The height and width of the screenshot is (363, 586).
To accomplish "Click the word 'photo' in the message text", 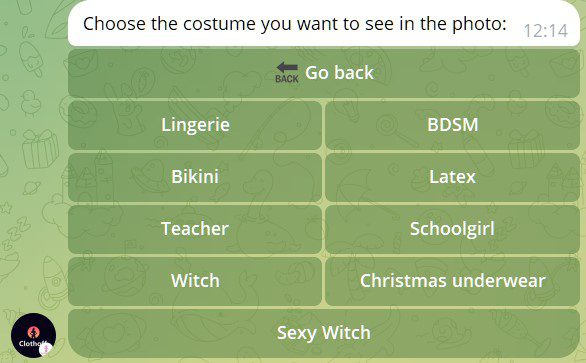I will (x=479, y=24).
